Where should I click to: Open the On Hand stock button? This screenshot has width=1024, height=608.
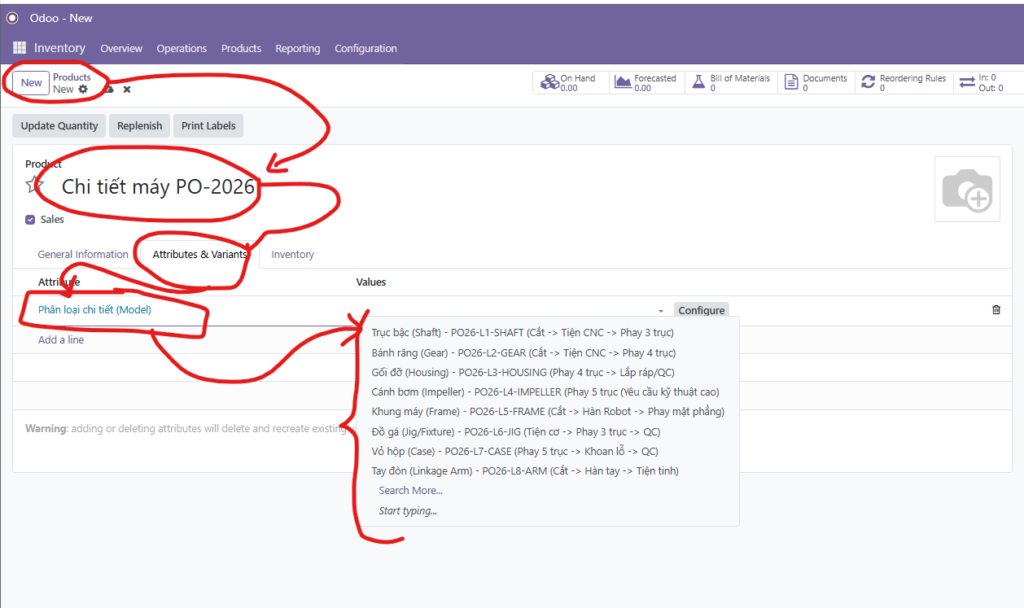[568, 83]
